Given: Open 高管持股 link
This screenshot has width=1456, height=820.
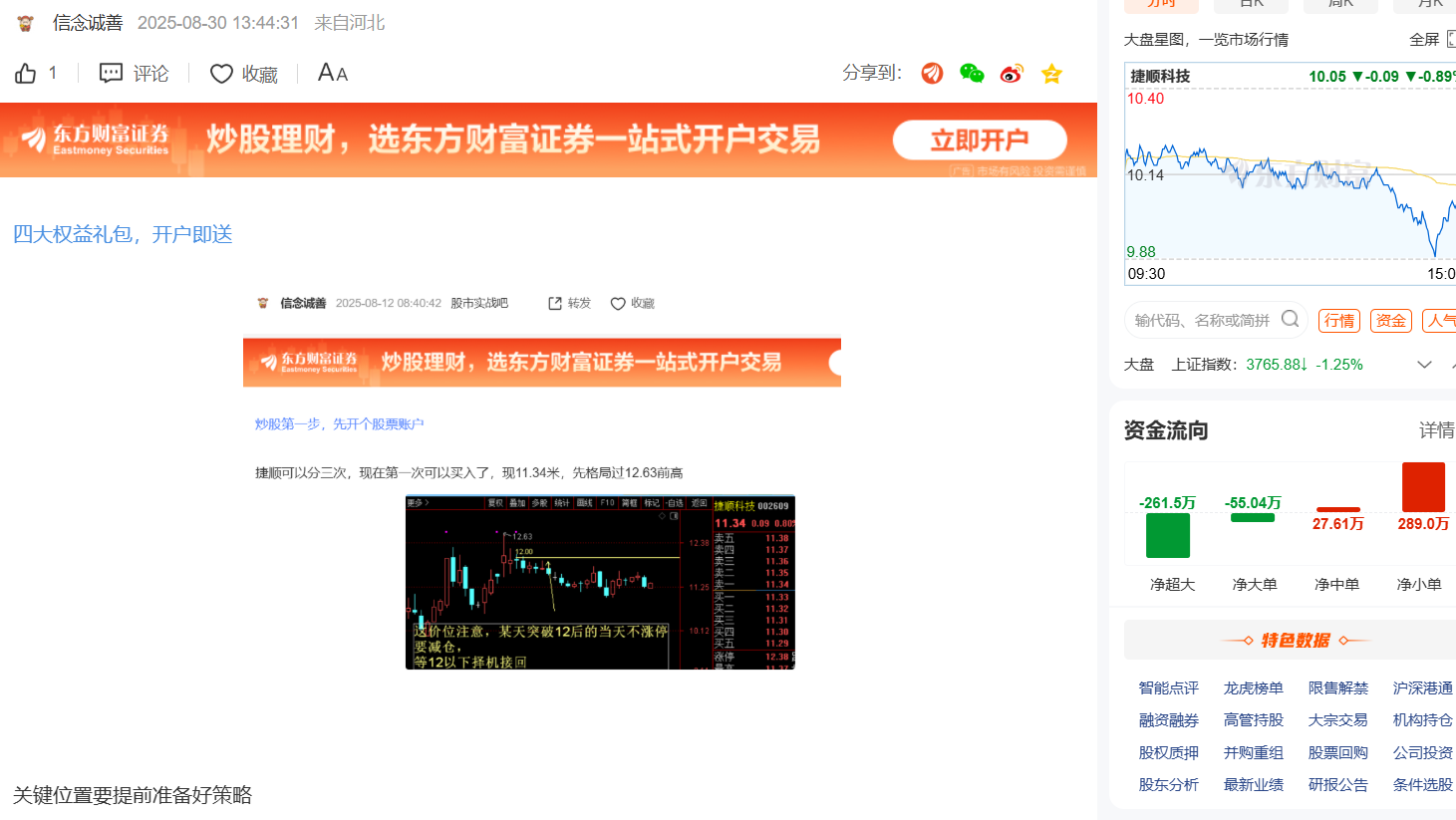Looking at the screenshot, I should click(x=1254, y=720).
